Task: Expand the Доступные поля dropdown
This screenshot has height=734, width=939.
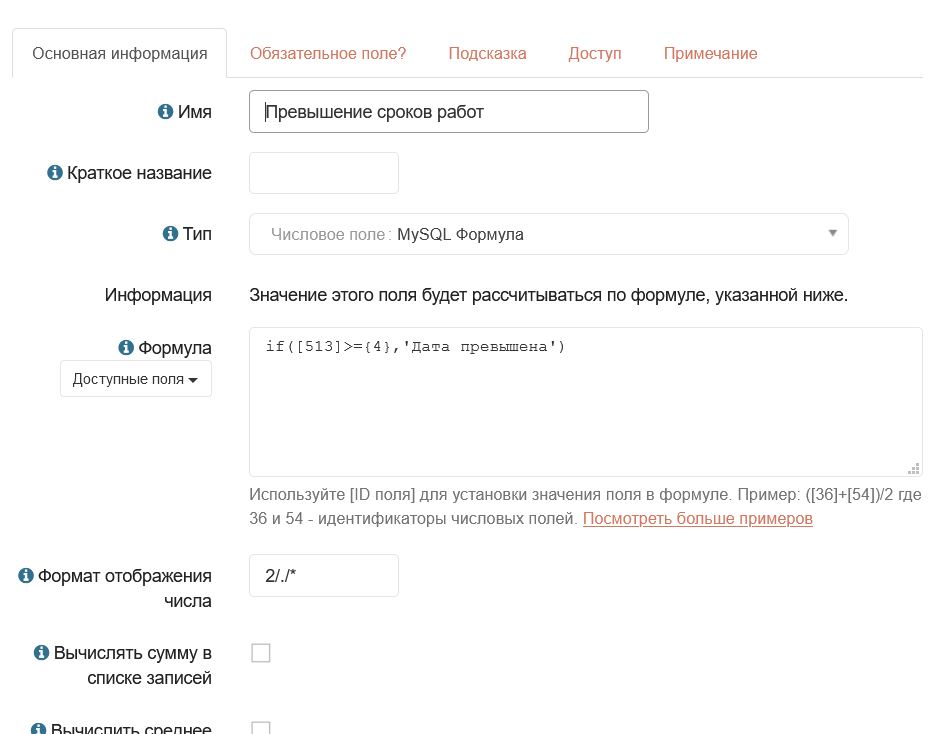Action: [x=135, y=378]
